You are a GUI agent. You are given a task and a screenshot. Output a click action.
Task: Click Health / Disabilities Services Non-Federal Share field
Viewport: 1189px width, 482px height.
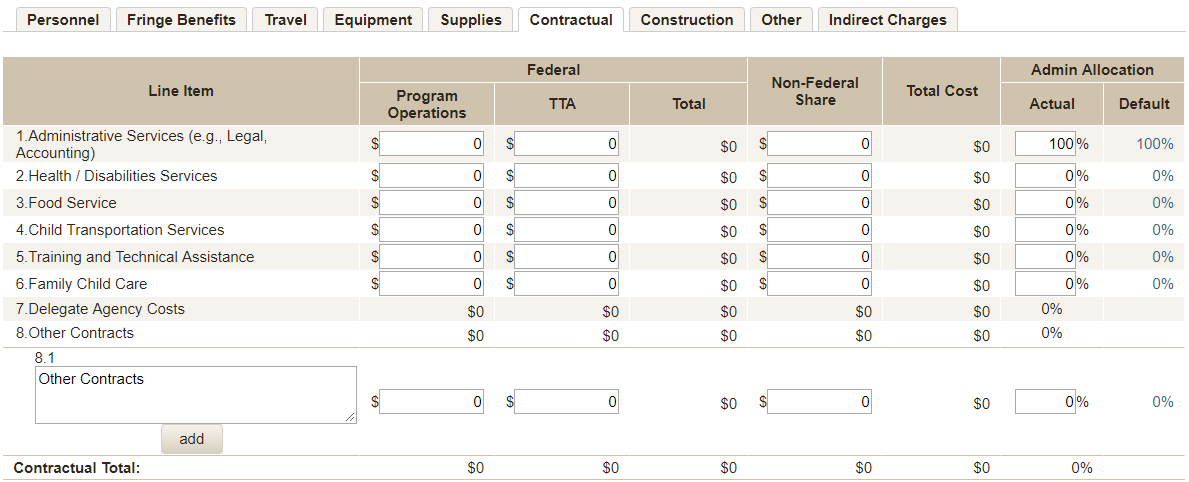point(820,176)
